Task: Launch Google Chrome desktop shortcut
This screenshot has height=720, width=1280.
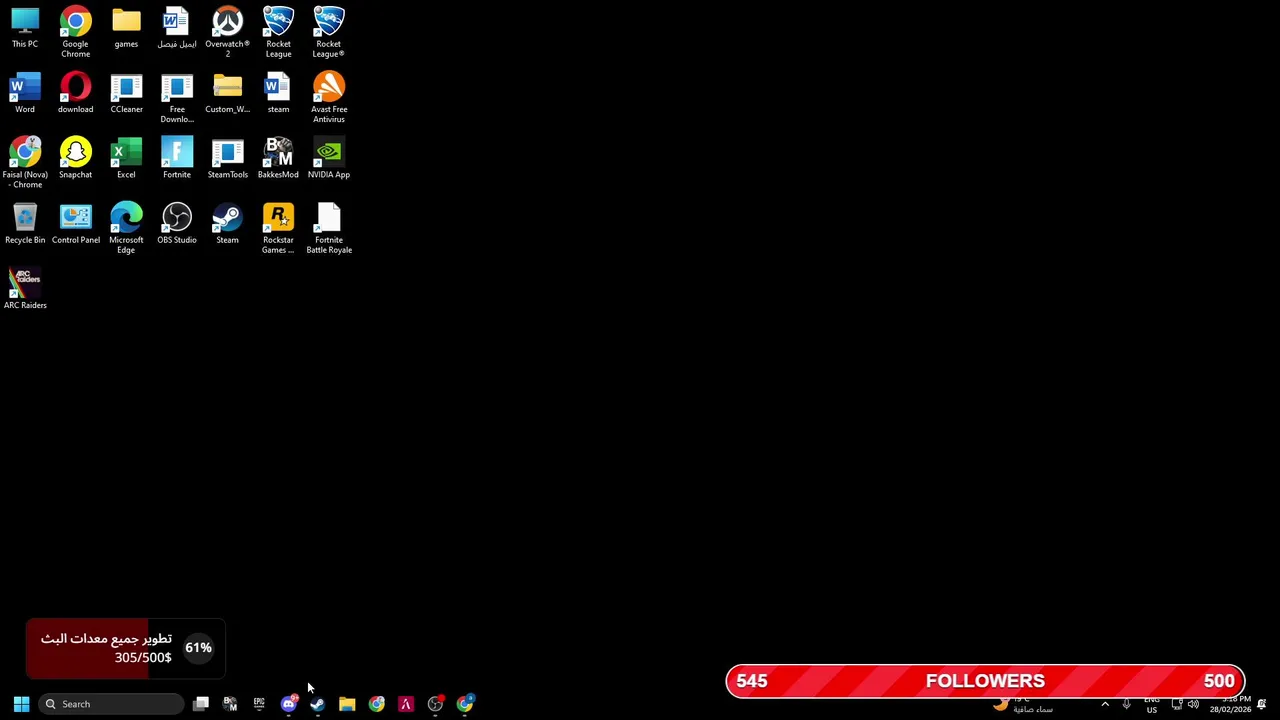Action: [75, 32]
